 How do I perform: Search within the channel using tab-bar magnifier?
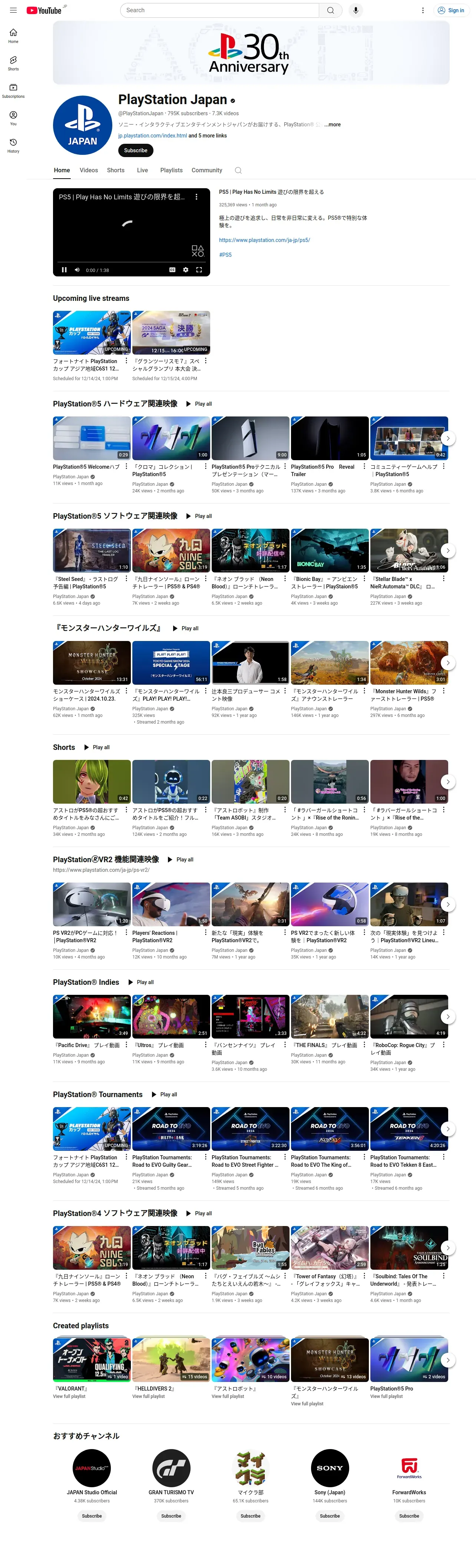pos(238,170)
